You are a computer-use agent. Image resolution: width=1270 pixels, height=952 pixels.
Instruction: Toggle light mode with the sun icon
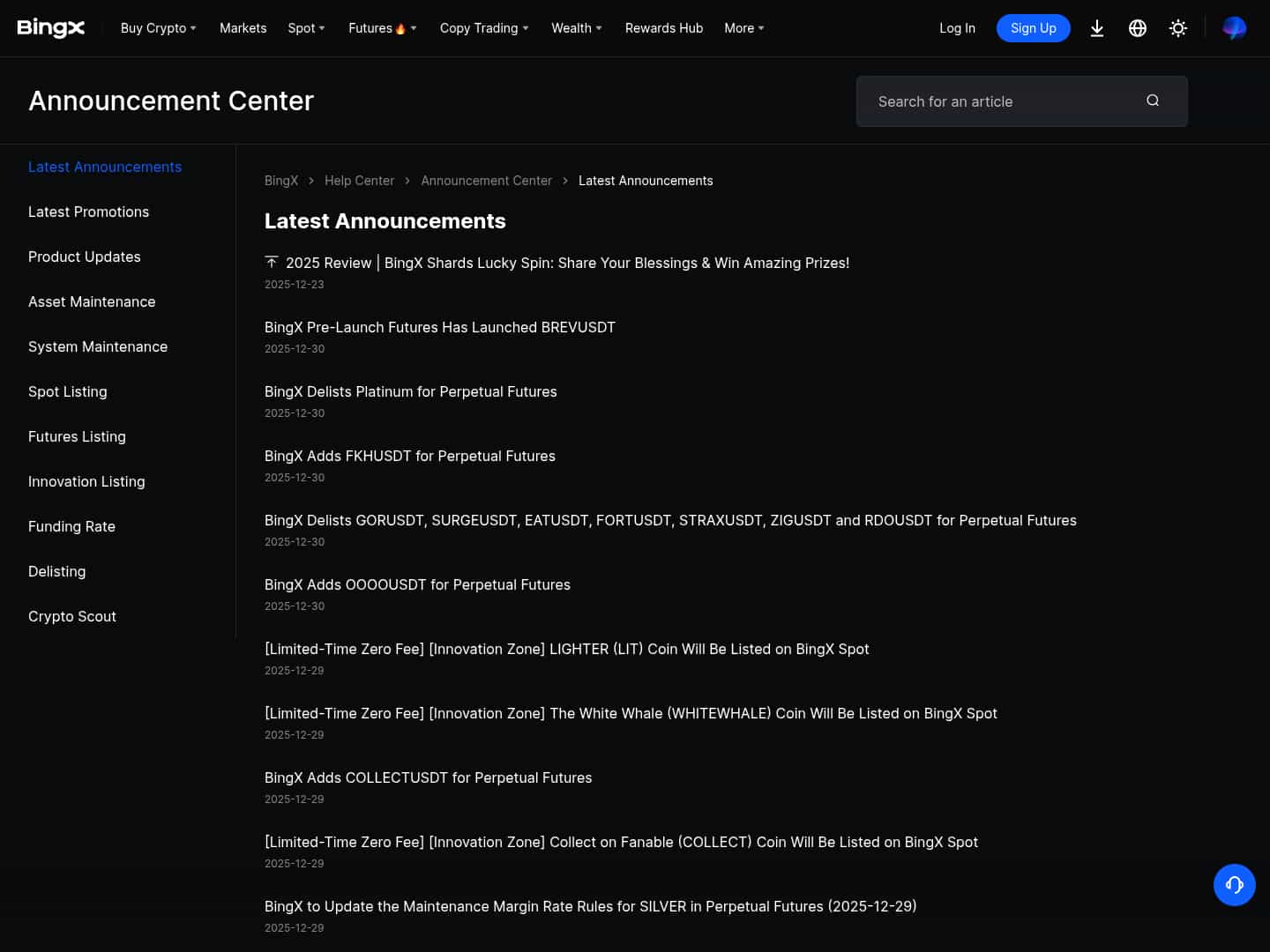1178,28
